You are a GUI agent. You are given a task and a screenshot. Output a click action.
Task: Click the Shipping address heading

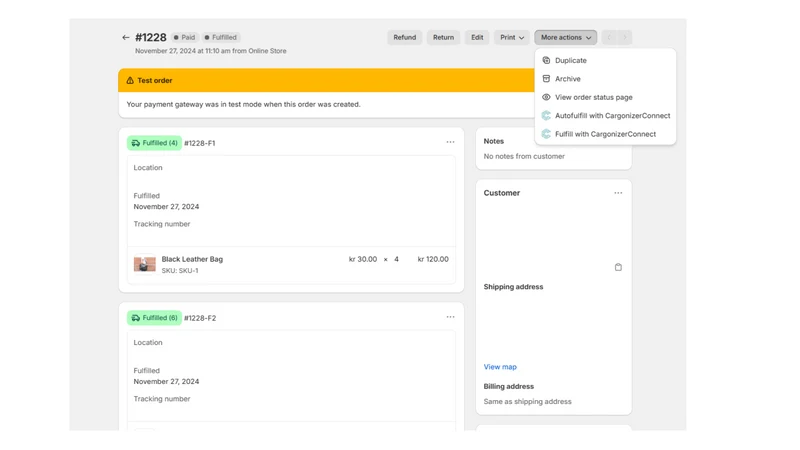point(513,287)
